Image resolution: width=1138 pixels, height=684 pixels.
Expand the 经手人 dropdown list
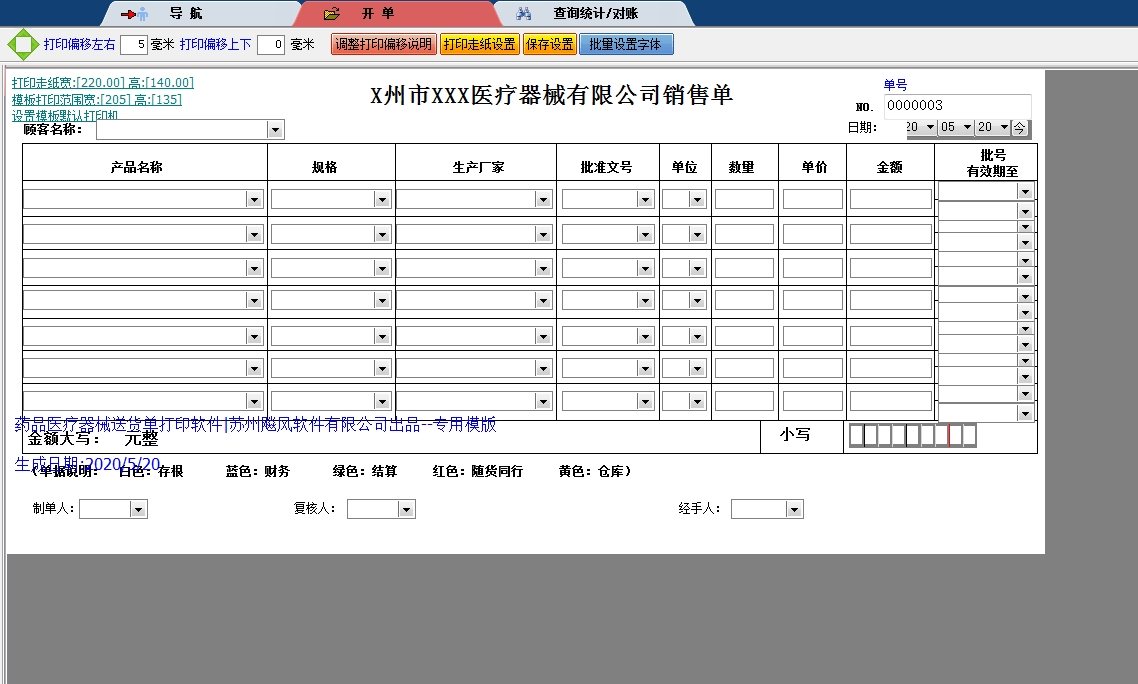(x=794, y=510)
